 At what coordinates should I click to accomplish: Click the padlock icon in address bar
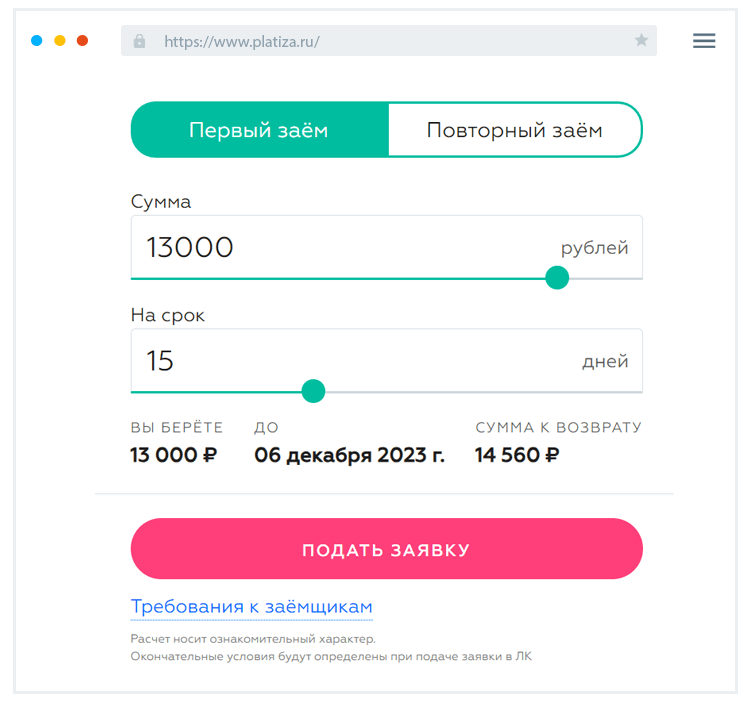tap(139, 41)
